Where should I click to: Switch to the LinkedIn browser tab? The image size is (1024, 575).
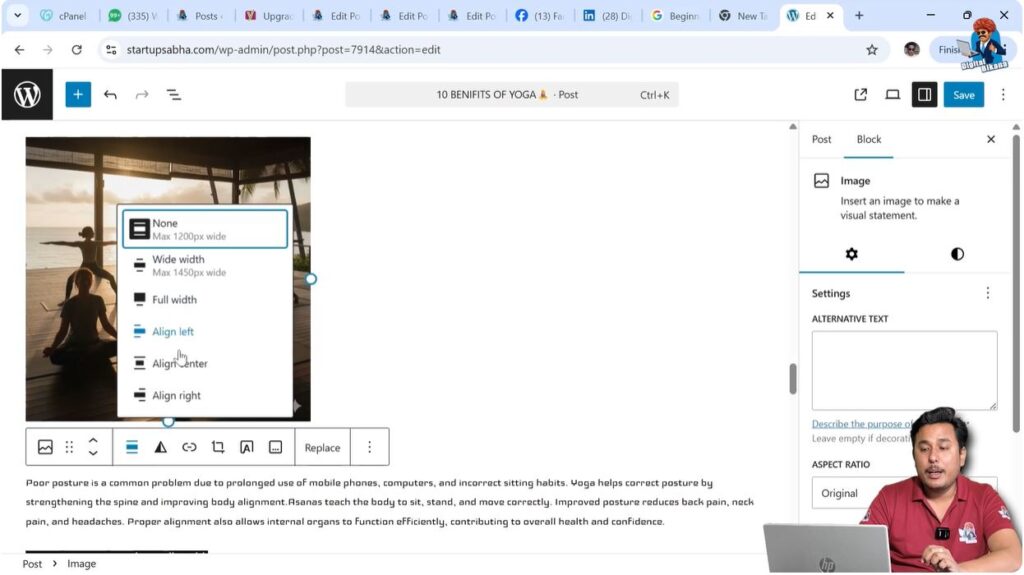608,16
